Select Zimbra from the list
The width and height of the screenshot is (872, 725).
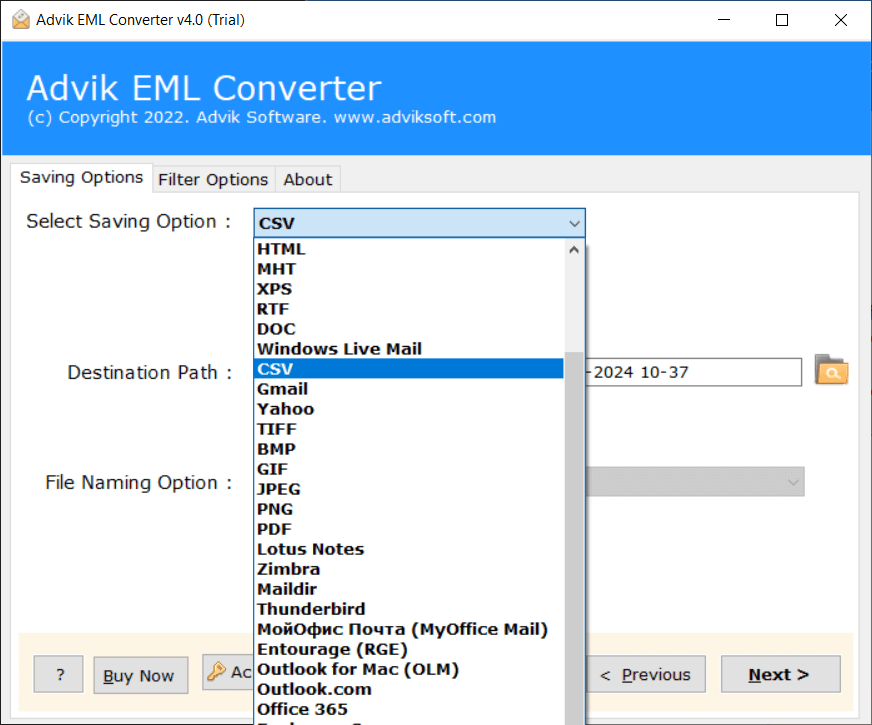pos(409,569)
